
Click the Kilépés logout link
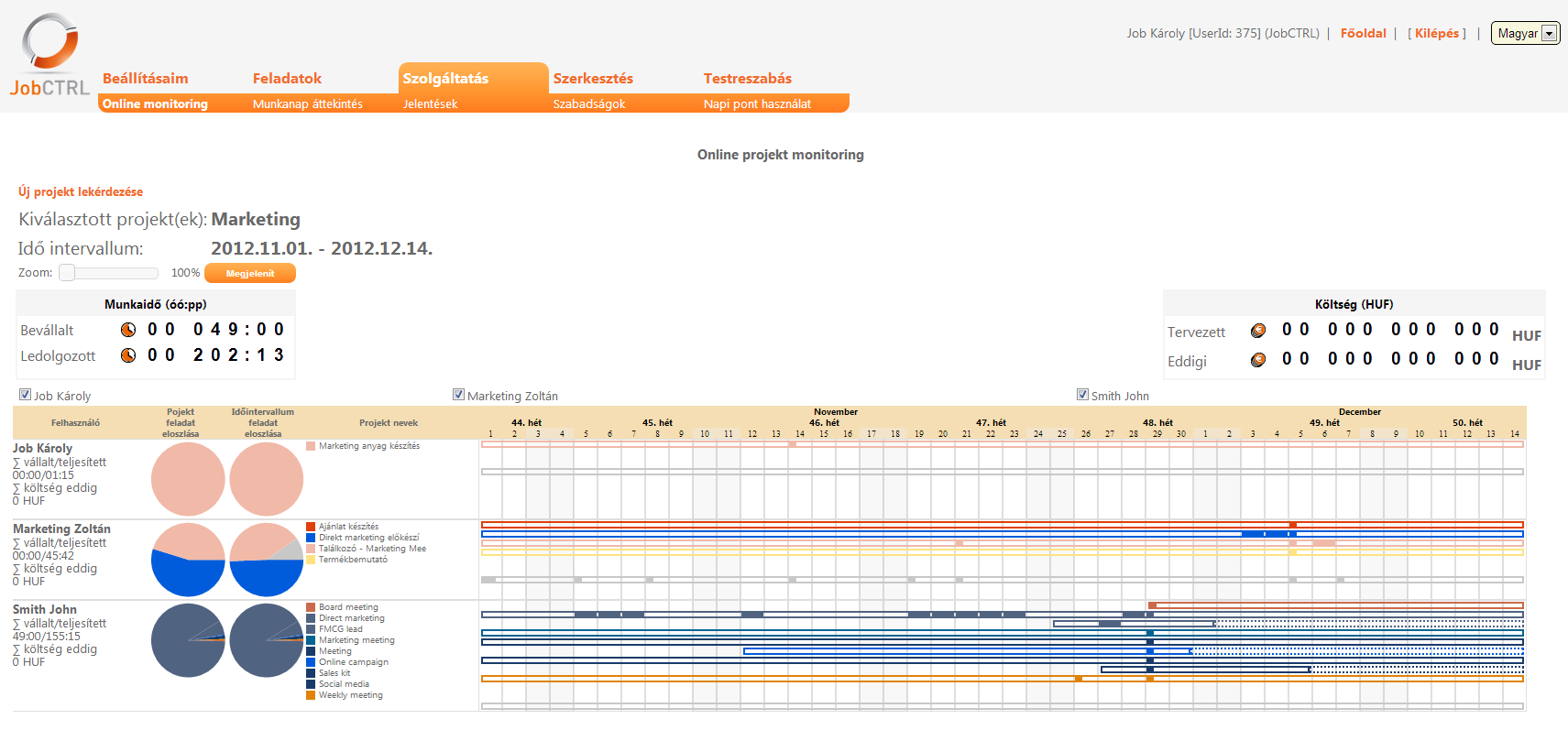click(x=1437, y=33)
